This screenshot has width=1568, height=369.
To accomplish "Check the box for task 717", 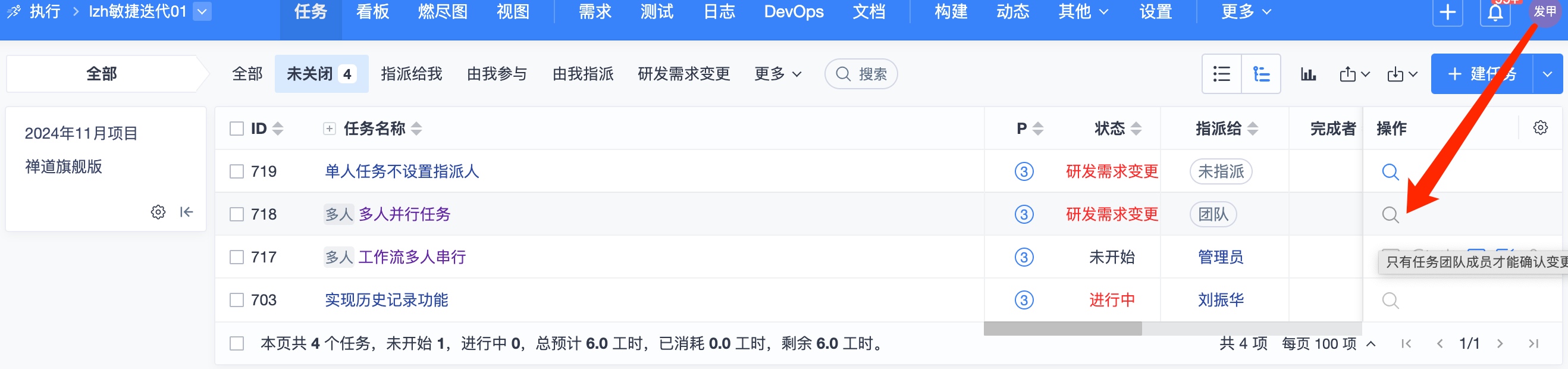I will pyautogui.click(x=237, y=257).
